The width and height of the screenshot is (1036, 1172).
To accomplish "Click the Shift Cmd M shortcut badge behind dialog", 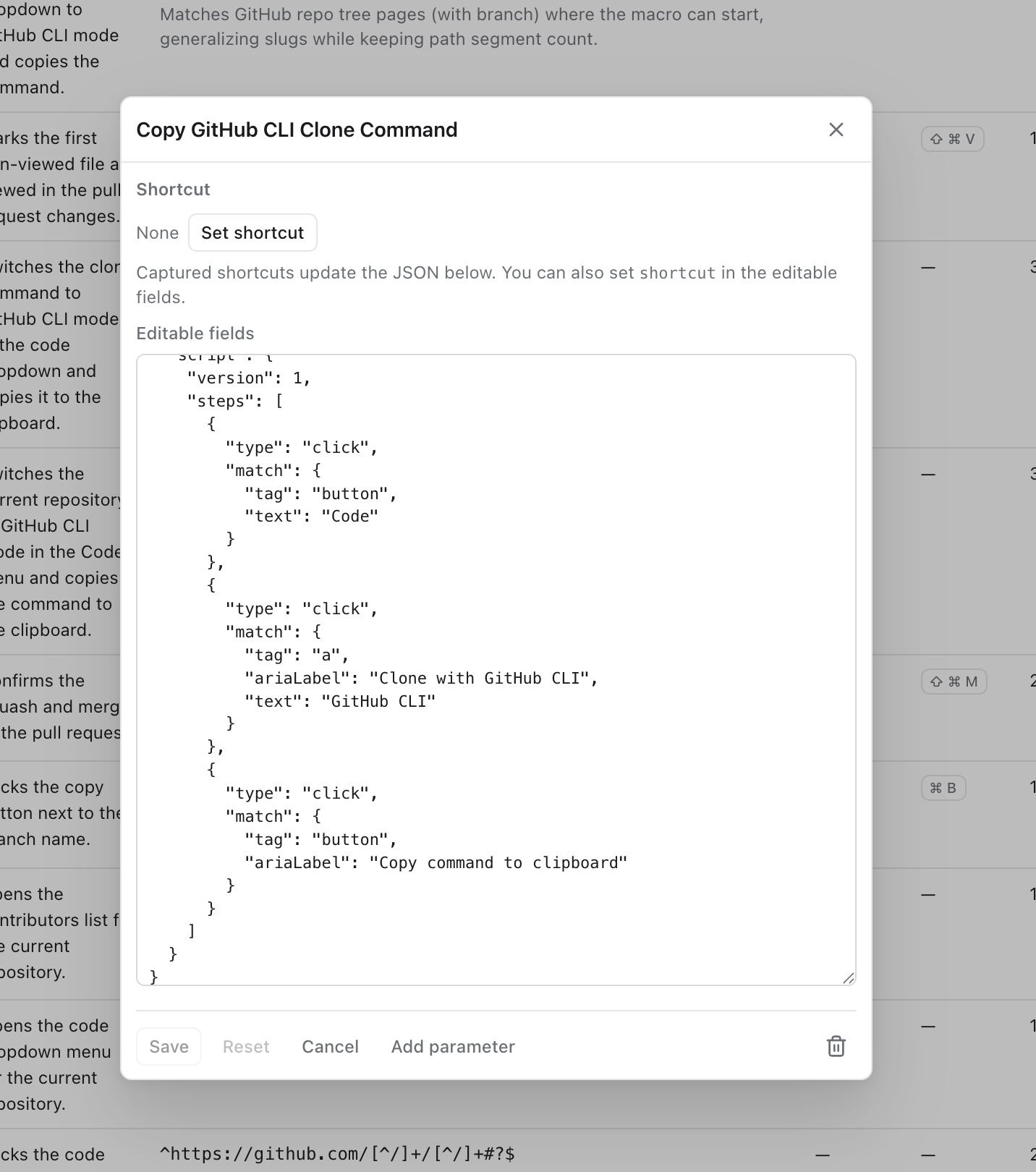I will 954,681.
